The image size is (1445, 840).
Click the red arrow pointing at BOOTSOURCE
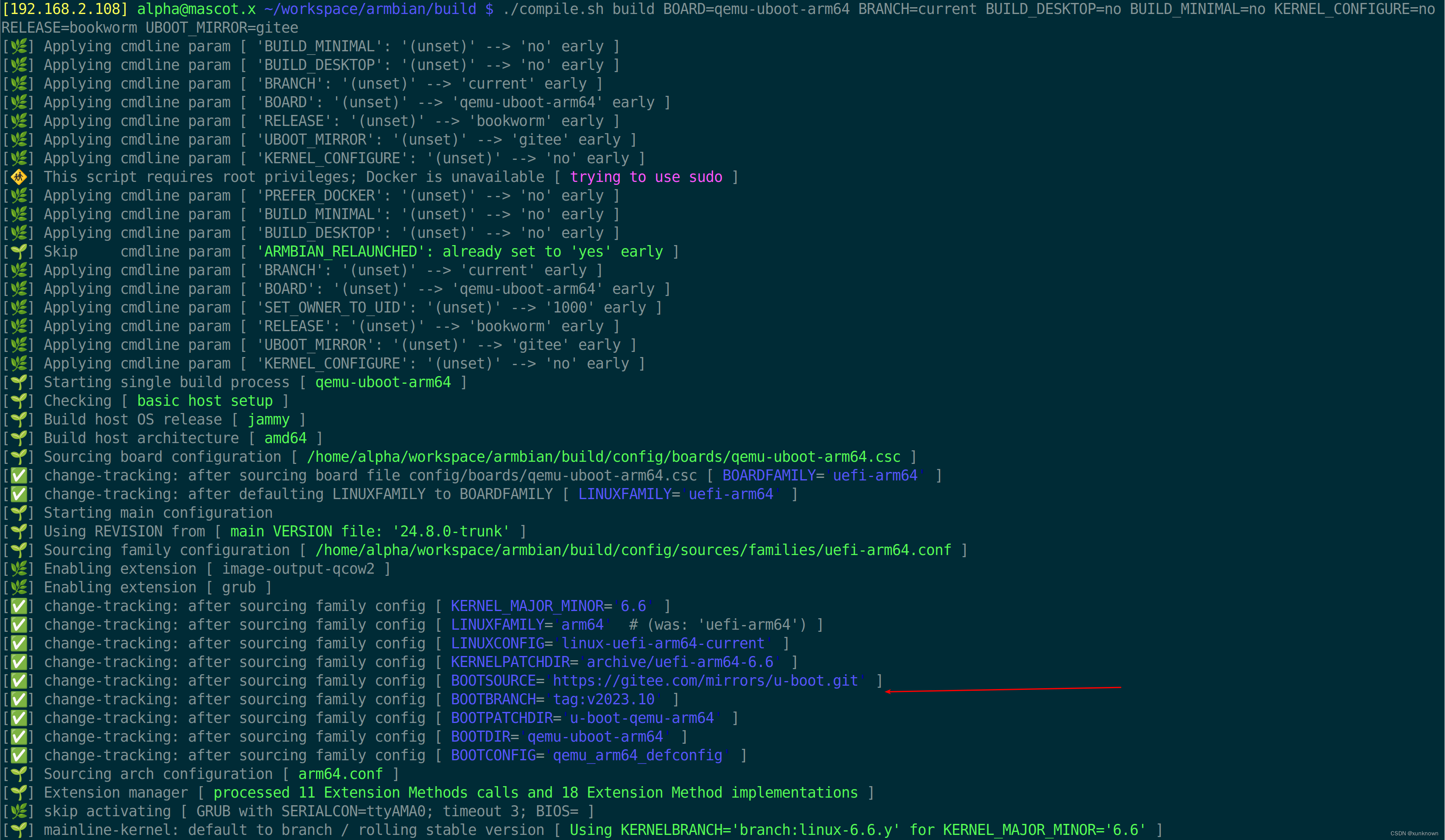click(1003, 688)
